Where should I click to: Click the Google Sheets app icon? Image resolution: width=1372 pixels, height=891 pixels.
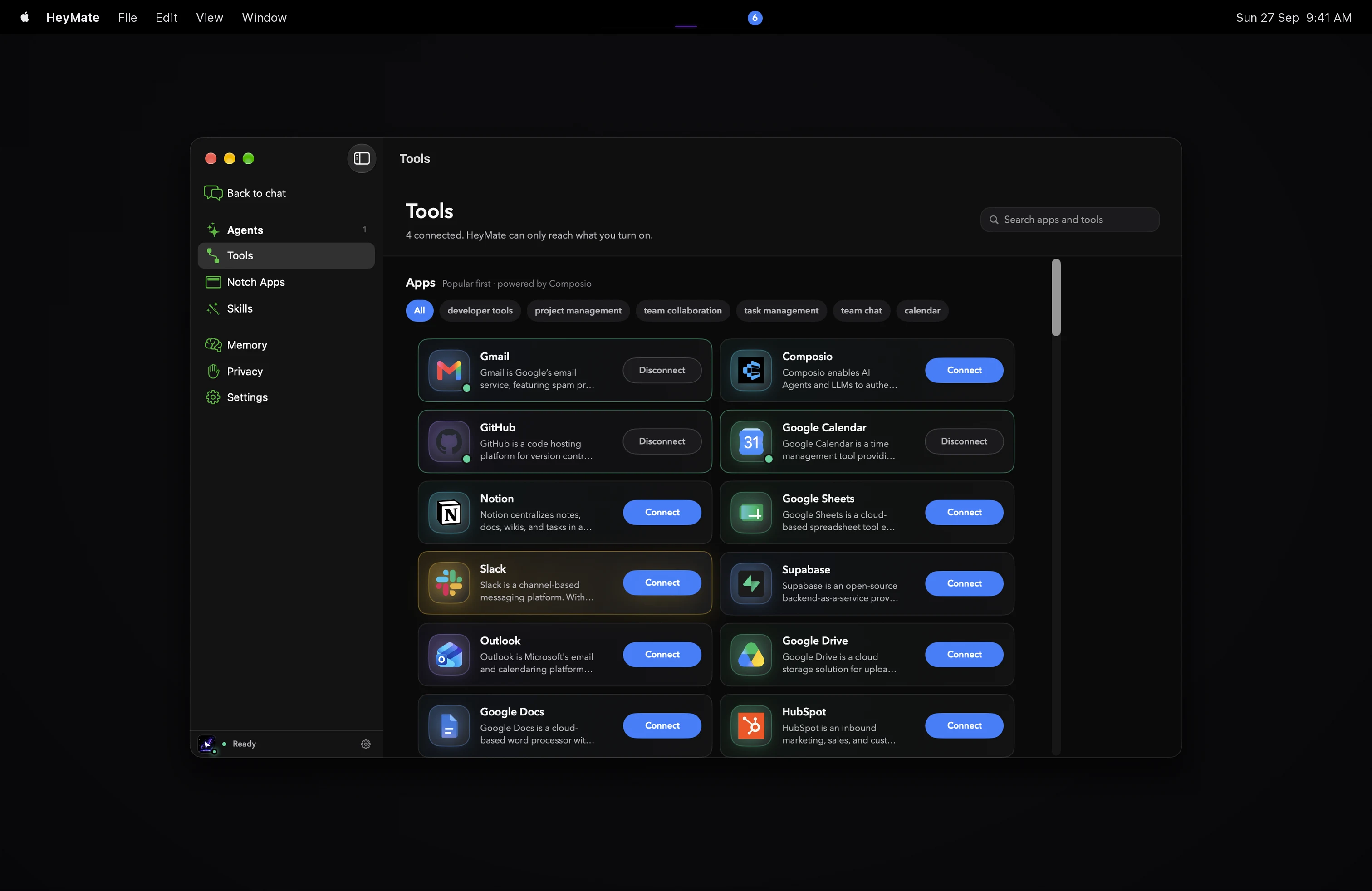pos(751,512)
